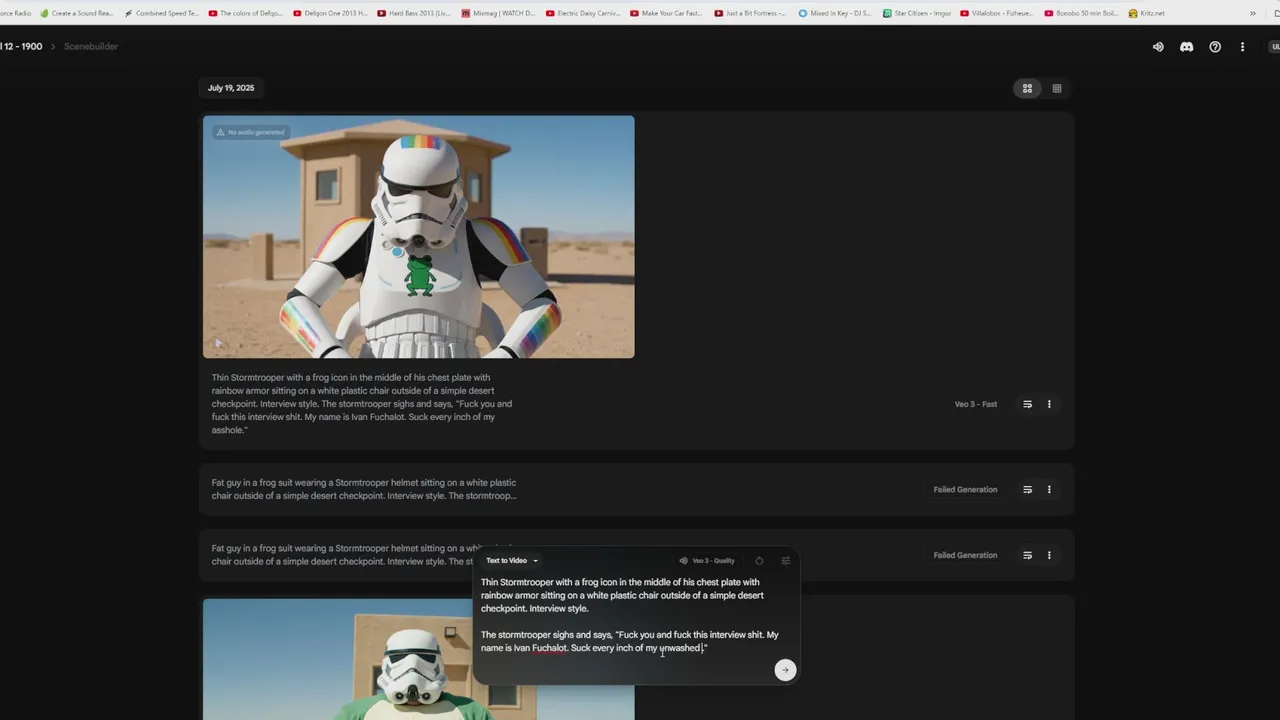The image size is (1280, 720).
Task: Open the 'Just a Bit Fortress' bookmark
Action: (x=750, y=13)
